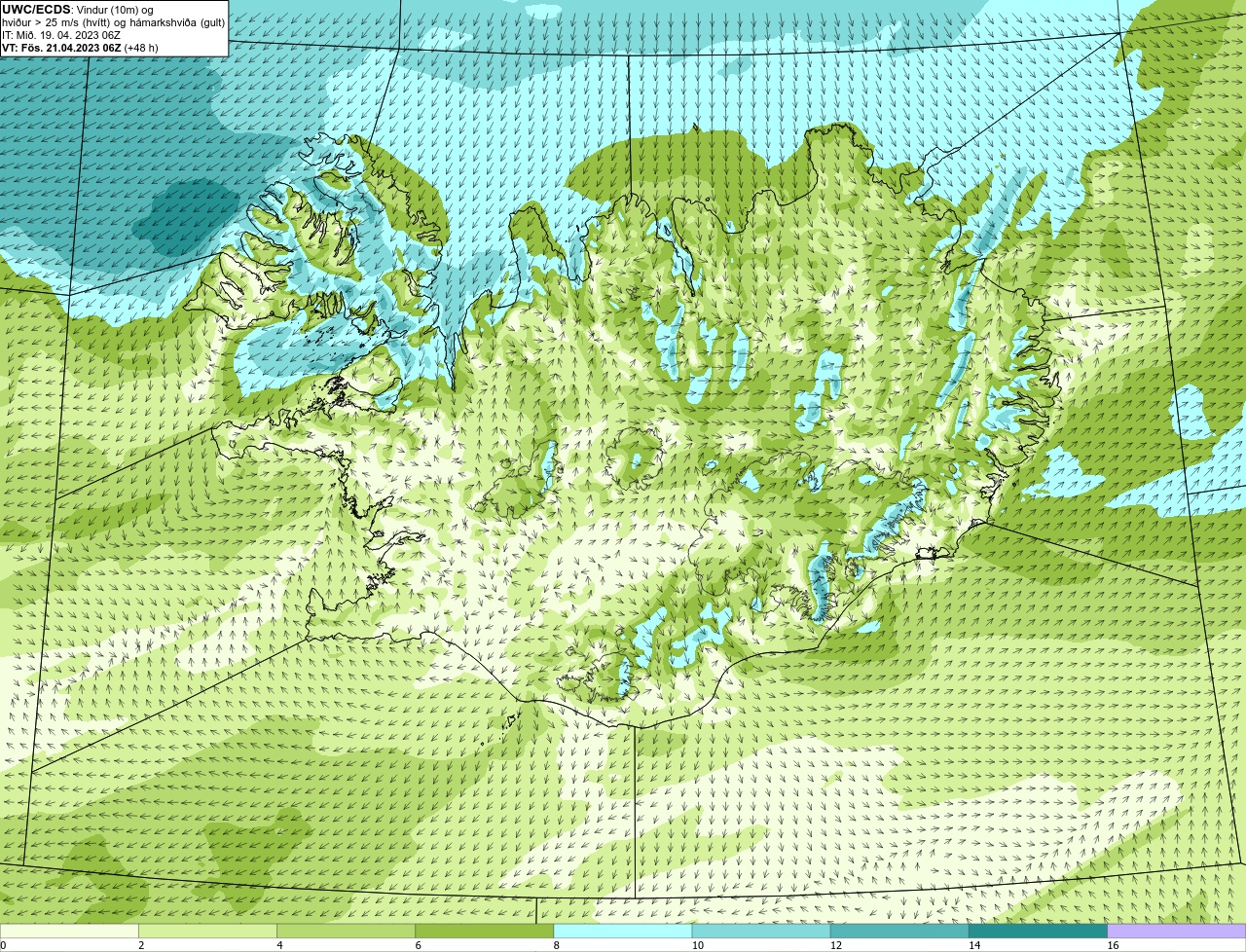Click the 14–16 m/s dark teal legend swatch
This screenshot has height=952, width=1246.
pos(1038,931)
